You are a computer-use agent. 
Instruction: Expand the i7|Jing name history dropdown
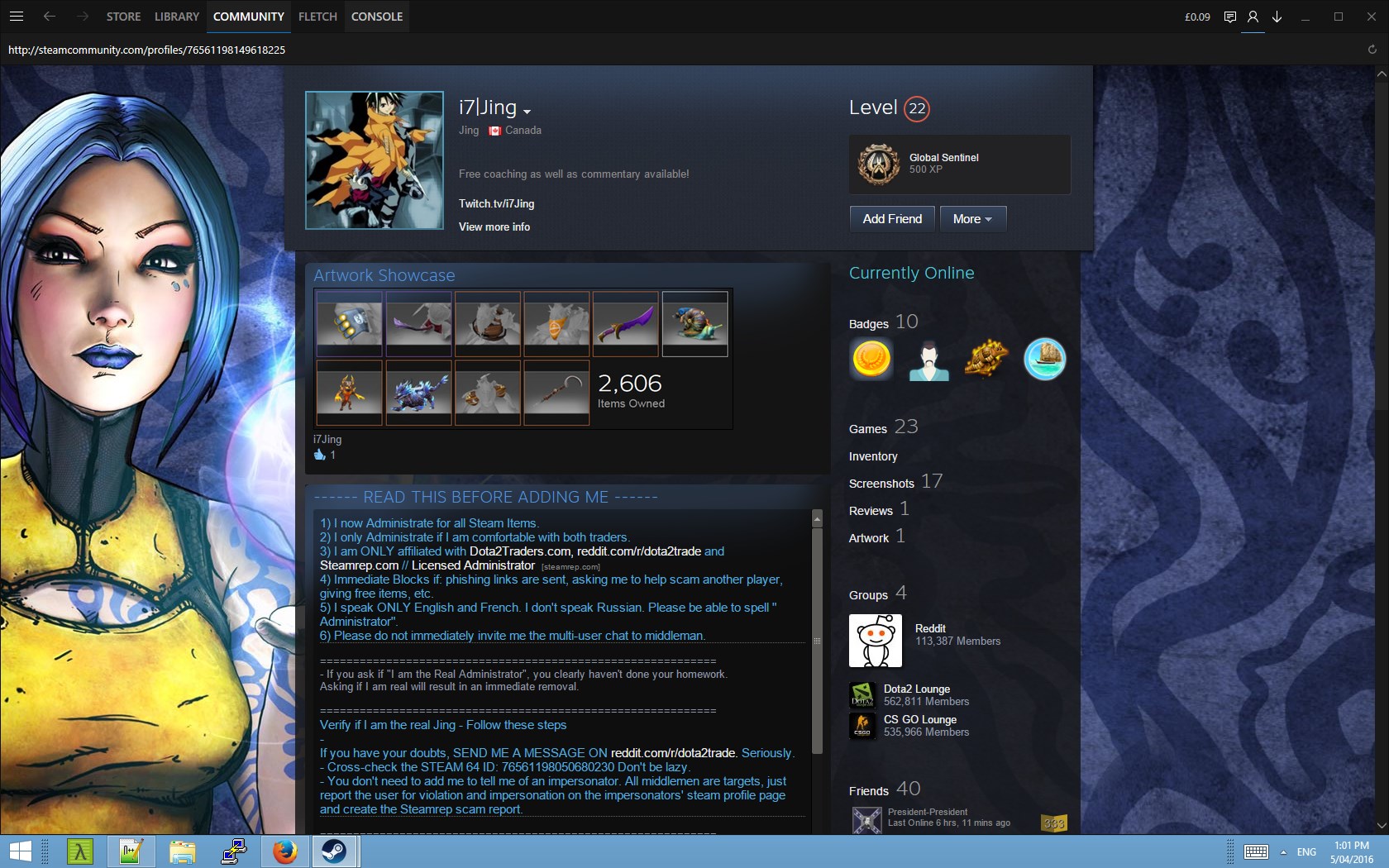coord(527,112)
